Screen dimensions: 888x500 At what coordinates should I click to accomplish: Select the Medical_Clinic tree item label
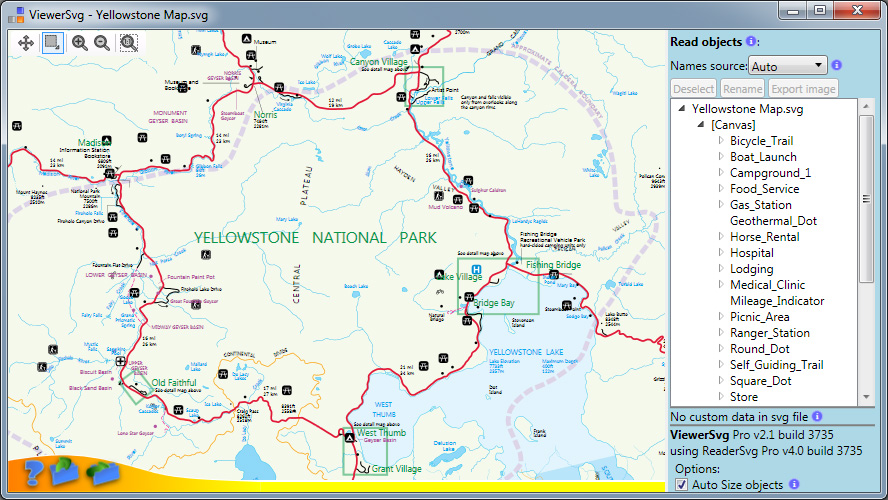767,285
